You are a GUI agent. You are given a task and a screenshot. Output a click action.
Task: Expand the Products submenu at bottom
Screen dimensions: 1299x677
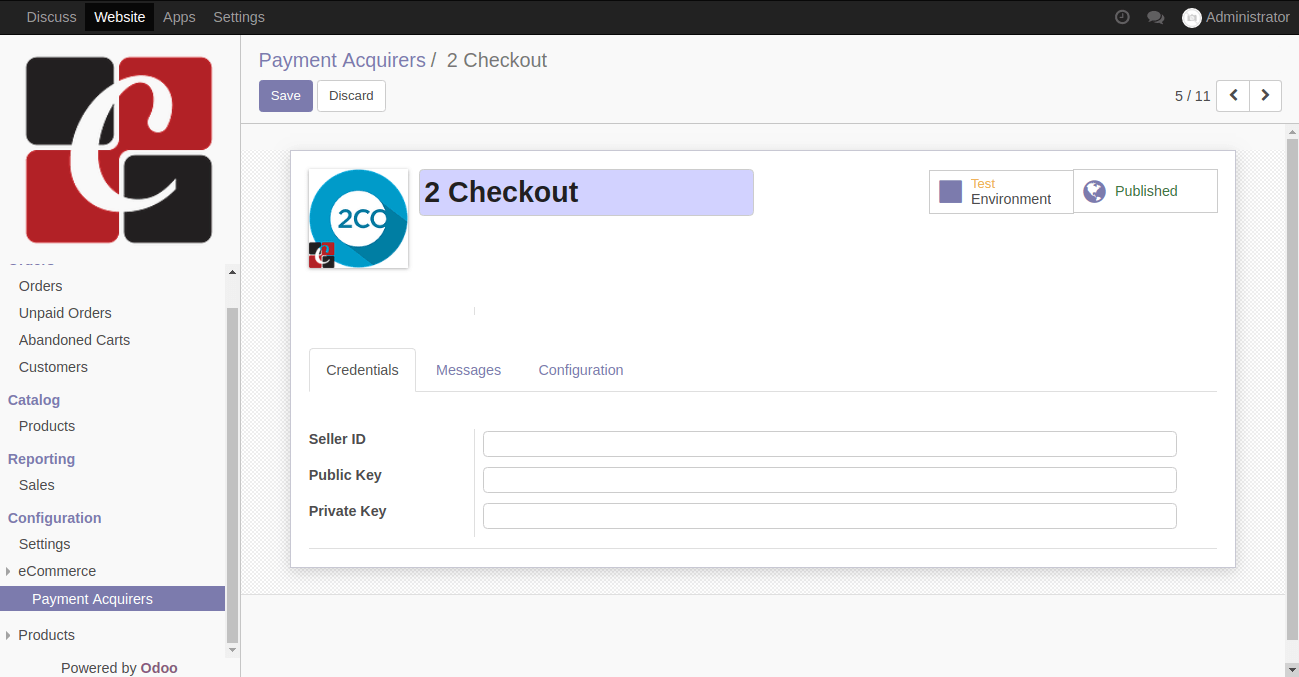pyautogui.click(x=46, y=635)
